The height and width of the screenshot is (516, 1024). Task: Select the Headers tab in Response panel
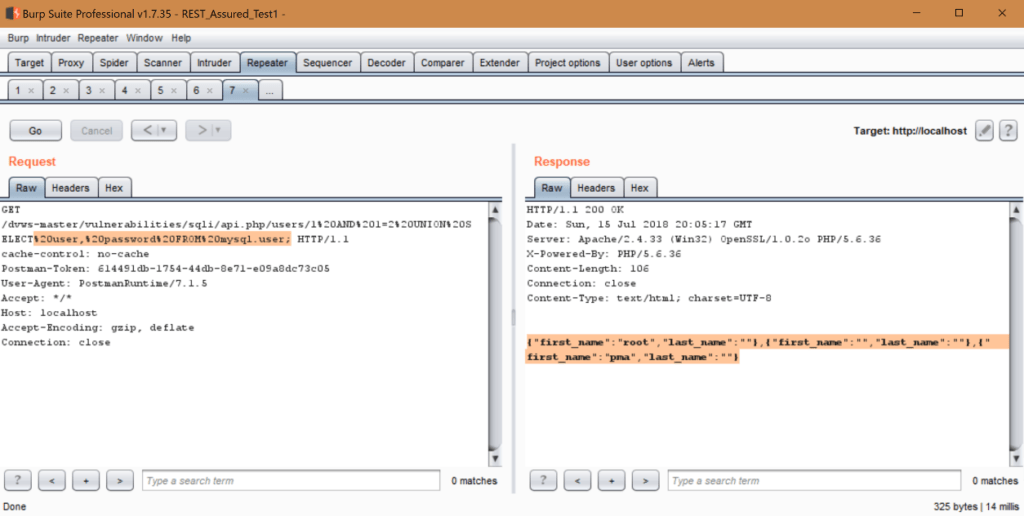(x=596, y=188)
